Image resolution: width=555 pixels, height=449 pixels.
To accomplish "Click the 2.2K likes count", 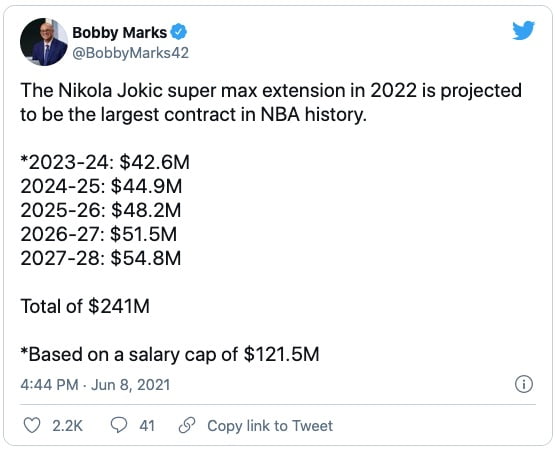I will point(67,426).
